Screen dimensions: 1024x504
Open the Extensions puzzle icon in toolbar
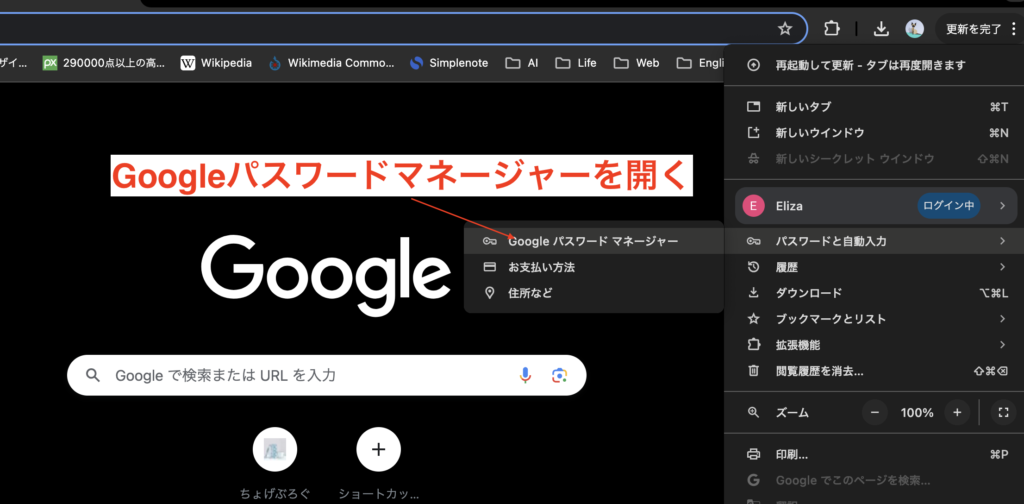click(x=831, y=29)
